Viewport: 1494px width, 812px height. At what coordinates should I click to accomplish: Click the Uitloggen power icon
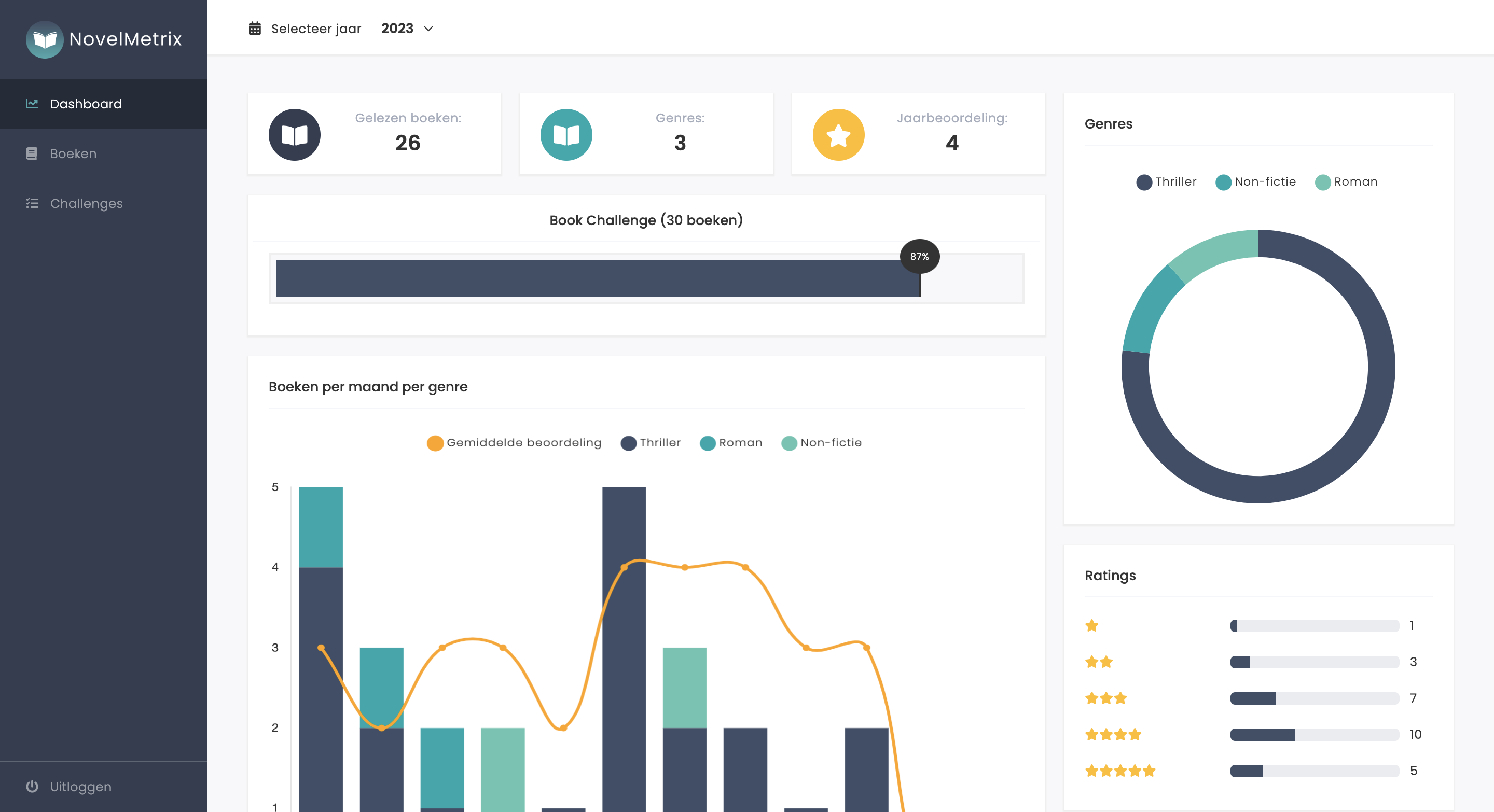32,787
